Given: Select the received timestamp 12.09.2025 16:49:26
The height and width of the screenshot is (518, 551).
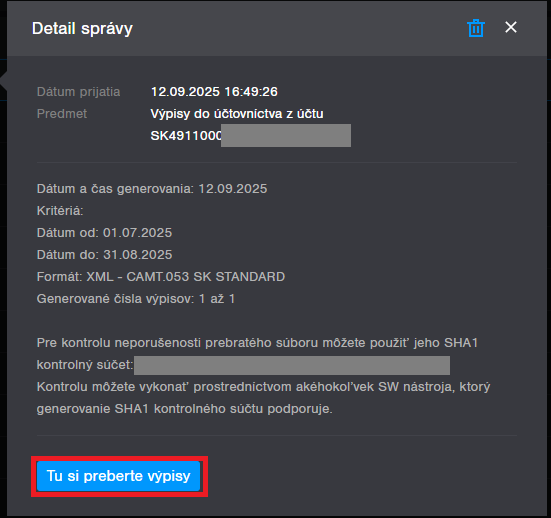Looking at the screenshot, I should [214, 92].
